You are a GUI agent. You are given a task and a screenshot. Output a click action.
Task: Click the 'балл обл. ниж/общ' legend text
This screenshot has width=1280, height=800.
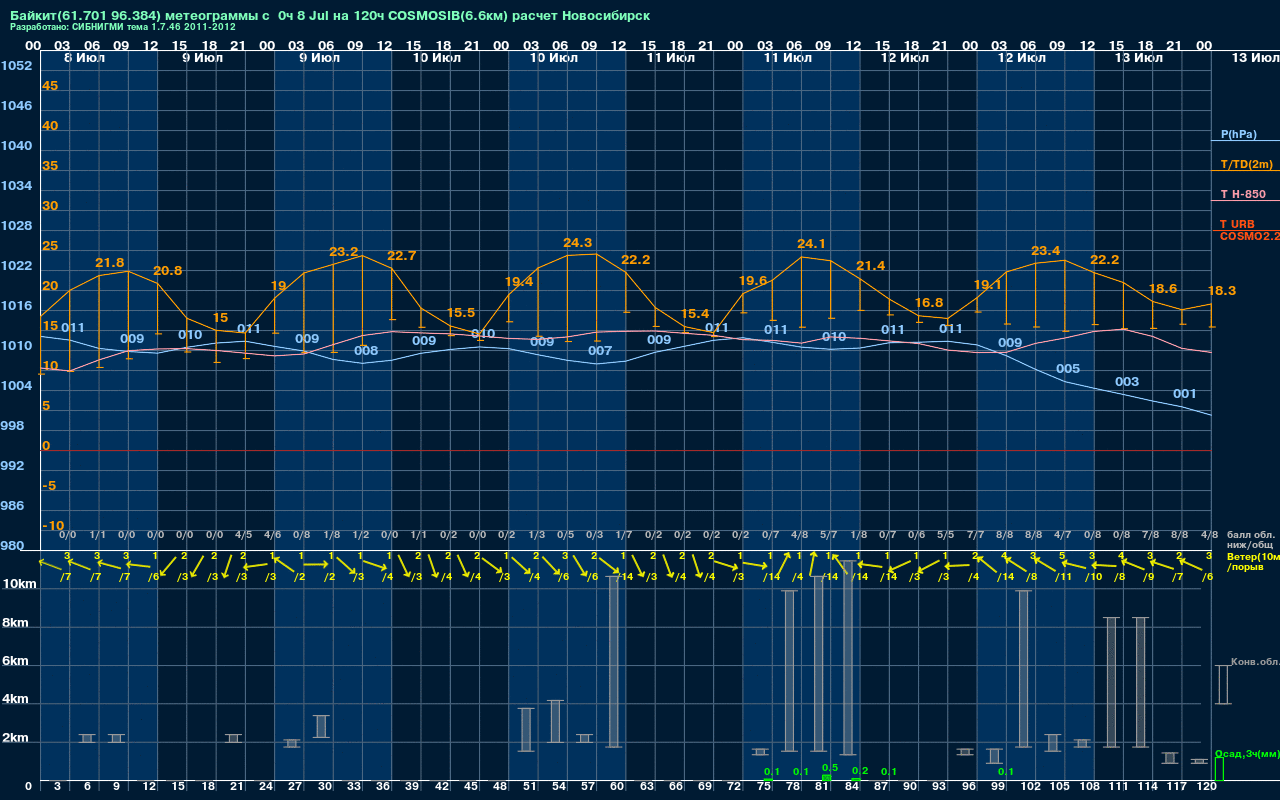click(1253, 540)
